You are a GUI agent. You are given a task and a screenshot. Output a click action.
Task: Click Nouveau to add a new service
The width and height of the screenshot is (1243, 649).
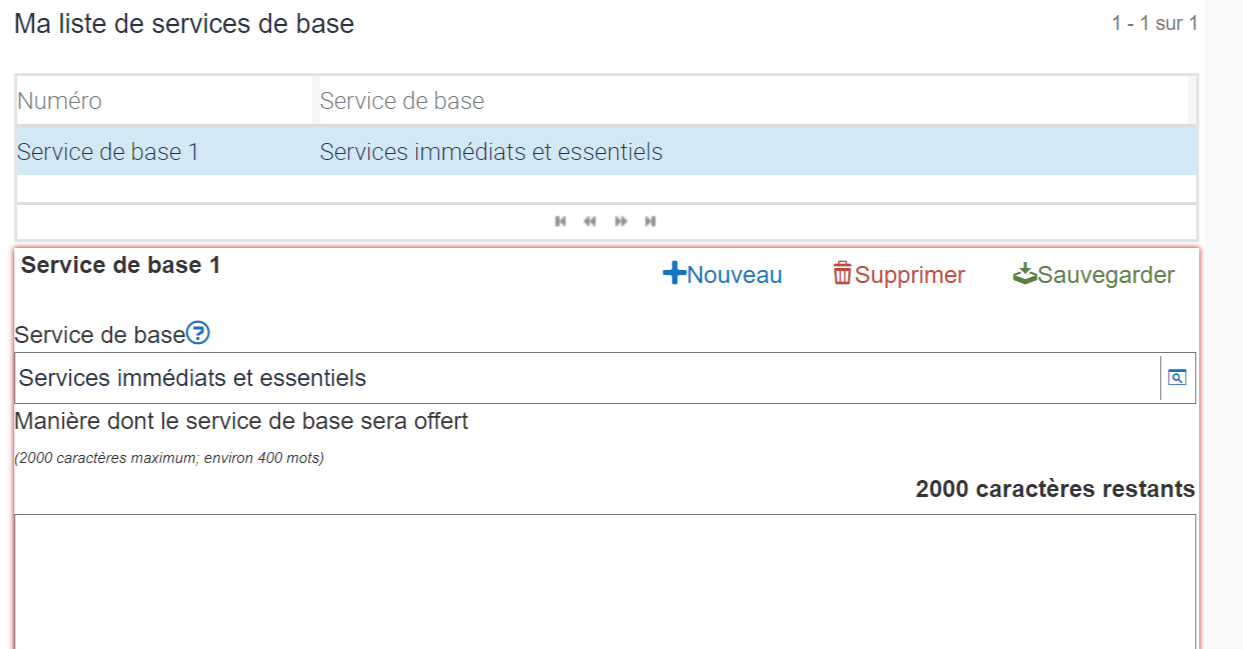coord(722,275)
